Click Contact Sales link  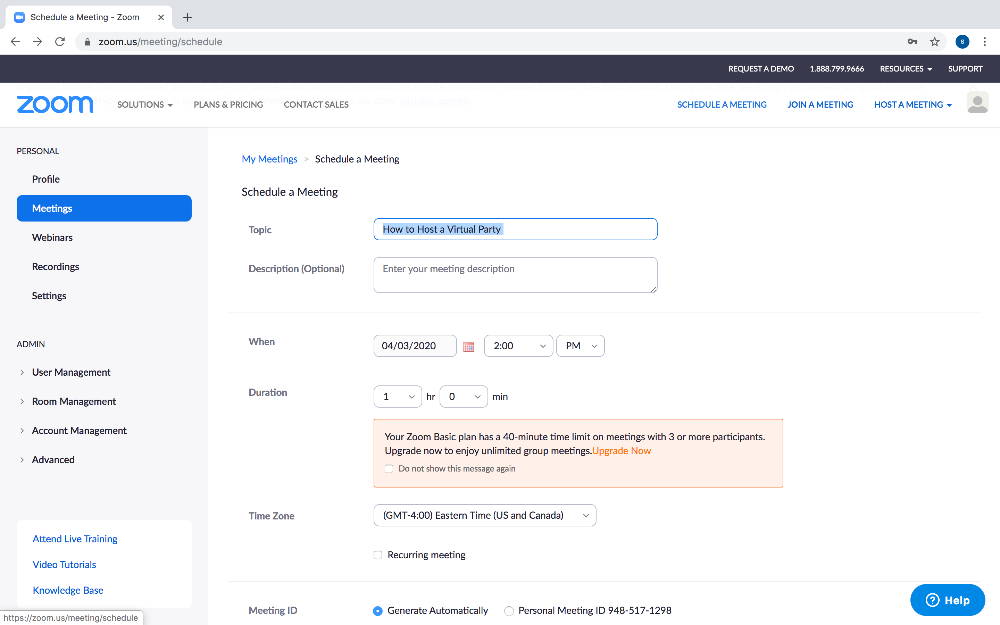click(316, 105)
